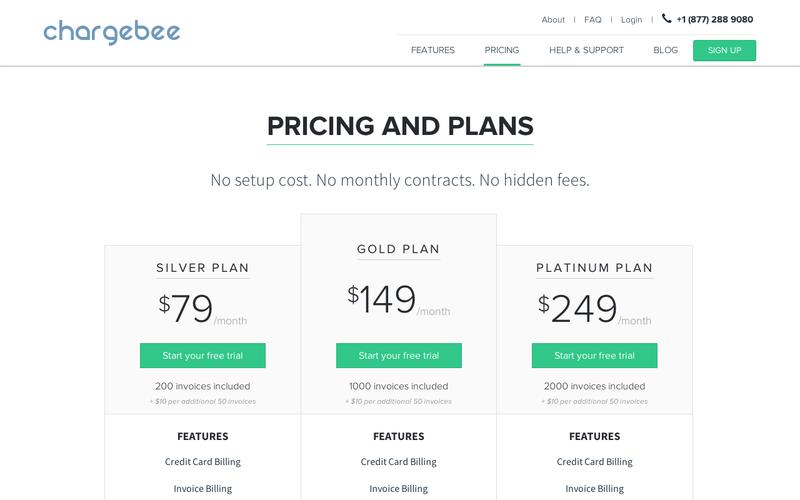Navigate to Help & Support

tap(586, 50)
